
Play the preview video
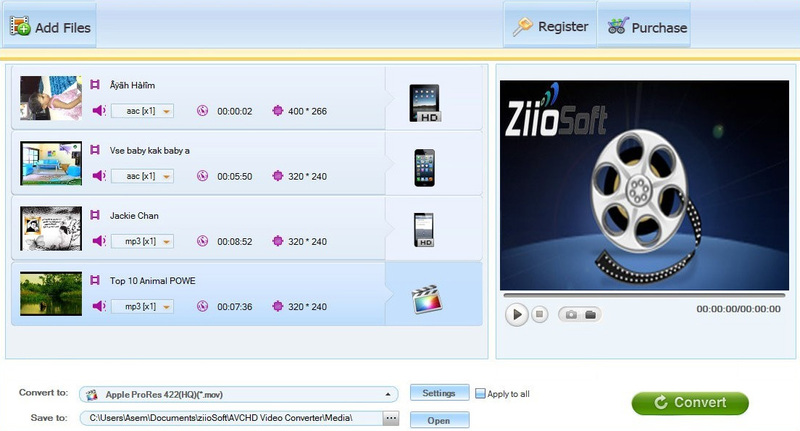pyautogui.click(x=516, y=314)
